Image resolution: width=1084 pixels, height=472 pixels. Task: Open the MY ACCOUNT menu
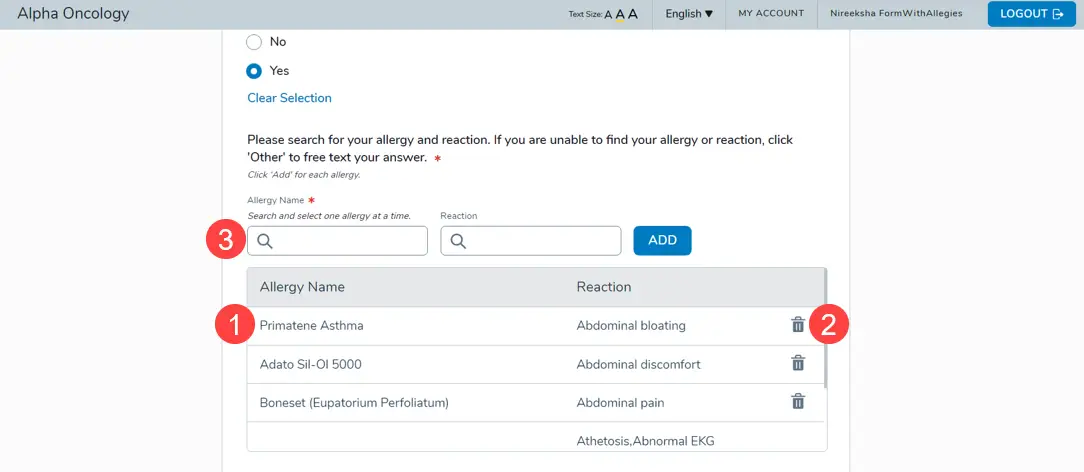pos(770,14)
